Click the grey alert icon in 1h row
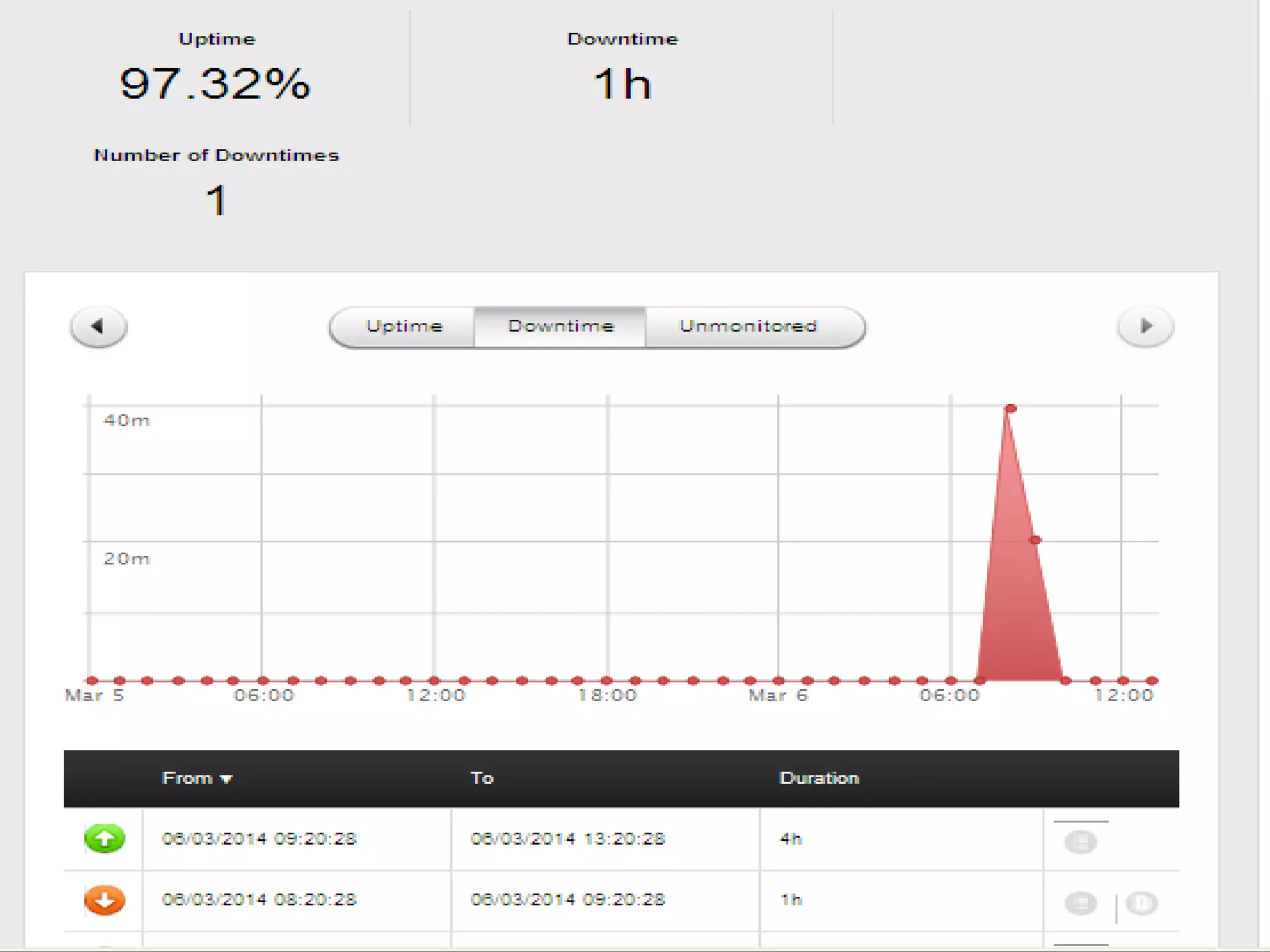Image resolution: width=1270 pixels, height=952 pixels. [1141, 903]
